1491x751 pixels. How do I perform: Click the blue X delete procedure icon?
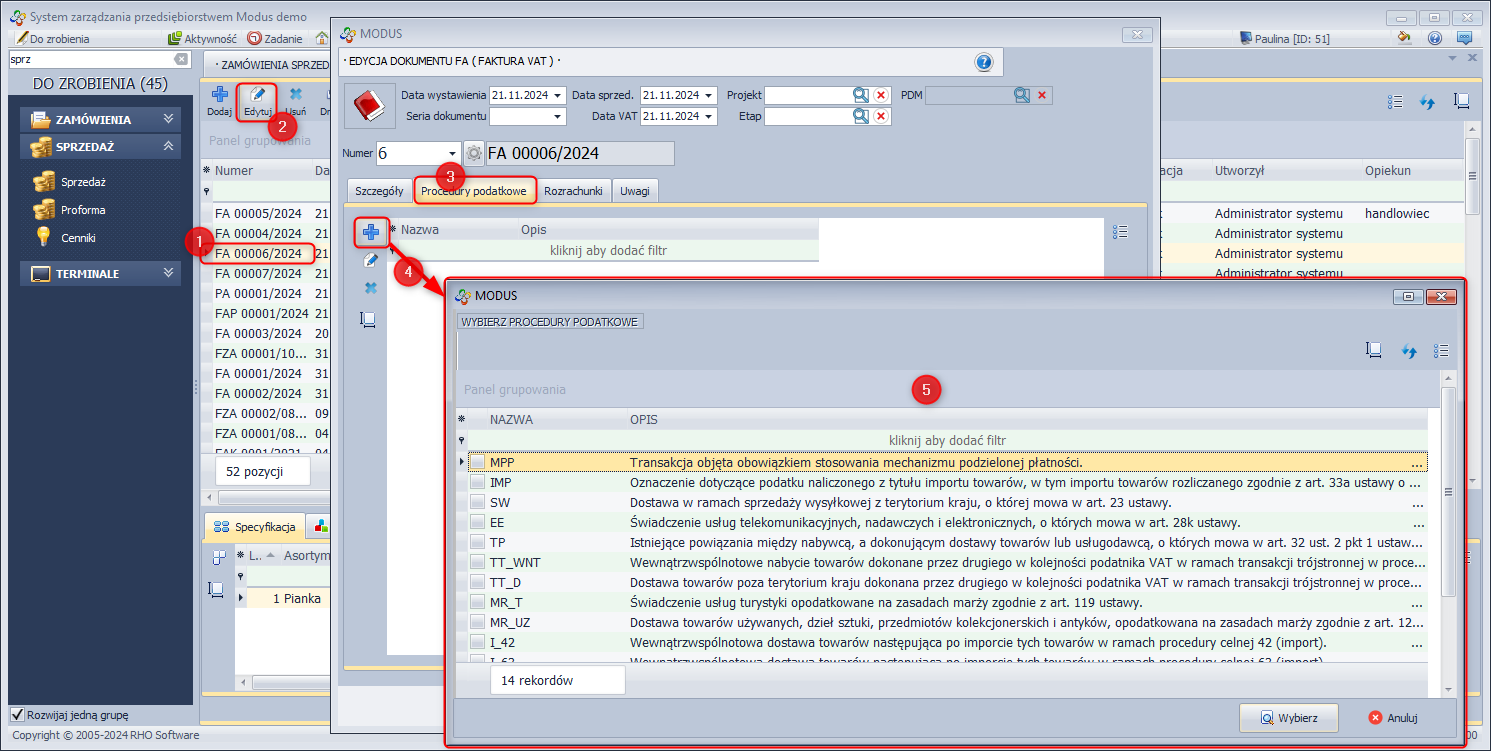click(x=370, y=288)
